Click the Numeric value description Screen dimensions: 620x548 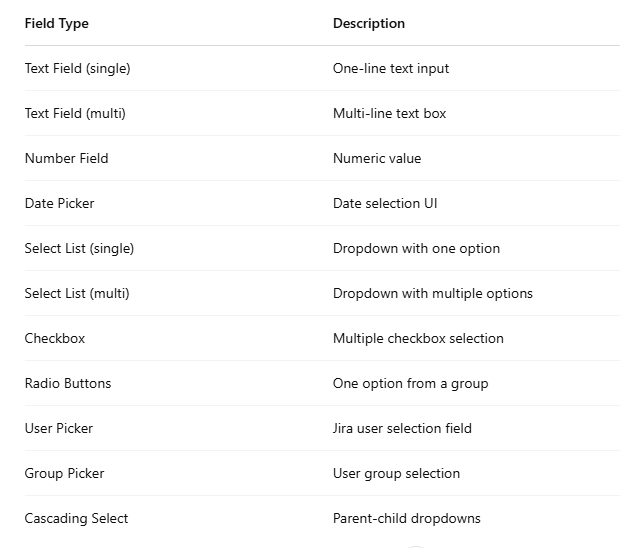377,158
